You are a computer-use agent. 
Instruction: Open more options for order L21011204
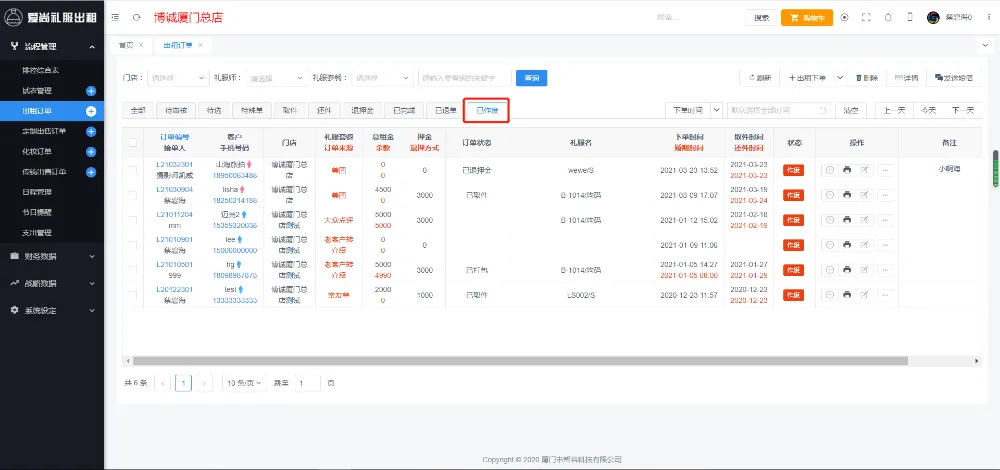point(884,220)
